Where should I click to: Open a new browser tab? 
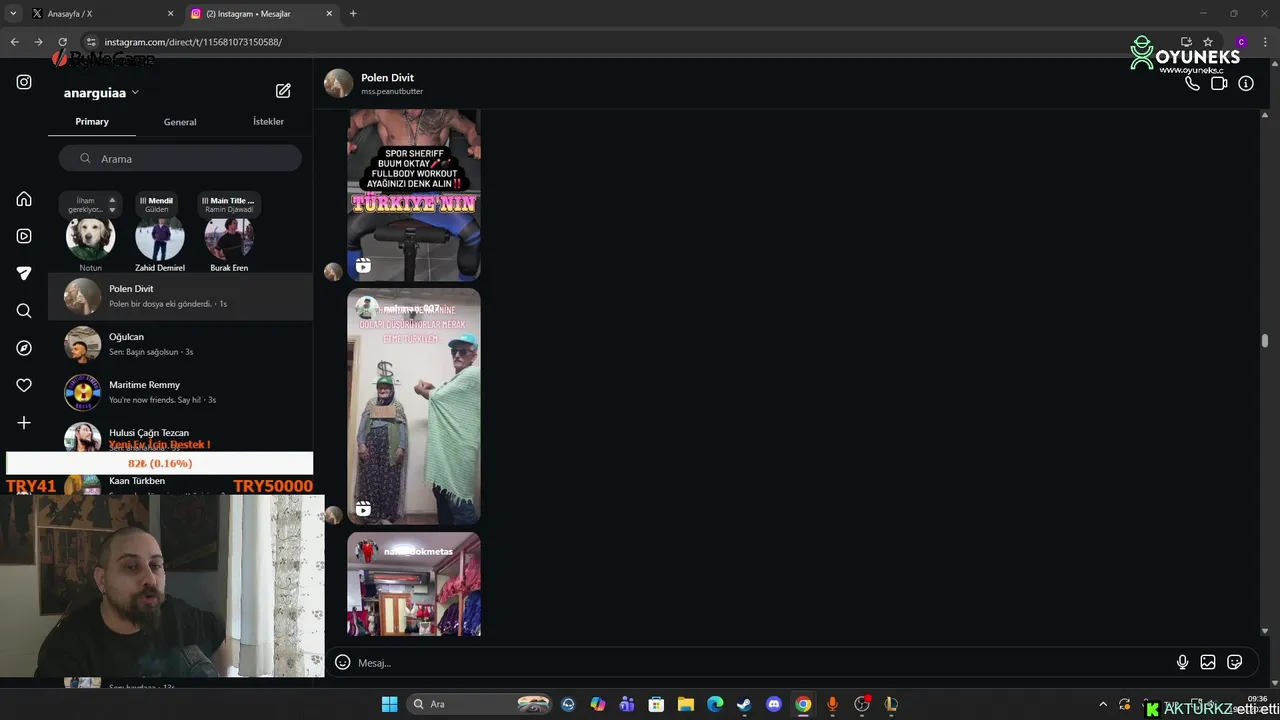[x=353, y=13]
